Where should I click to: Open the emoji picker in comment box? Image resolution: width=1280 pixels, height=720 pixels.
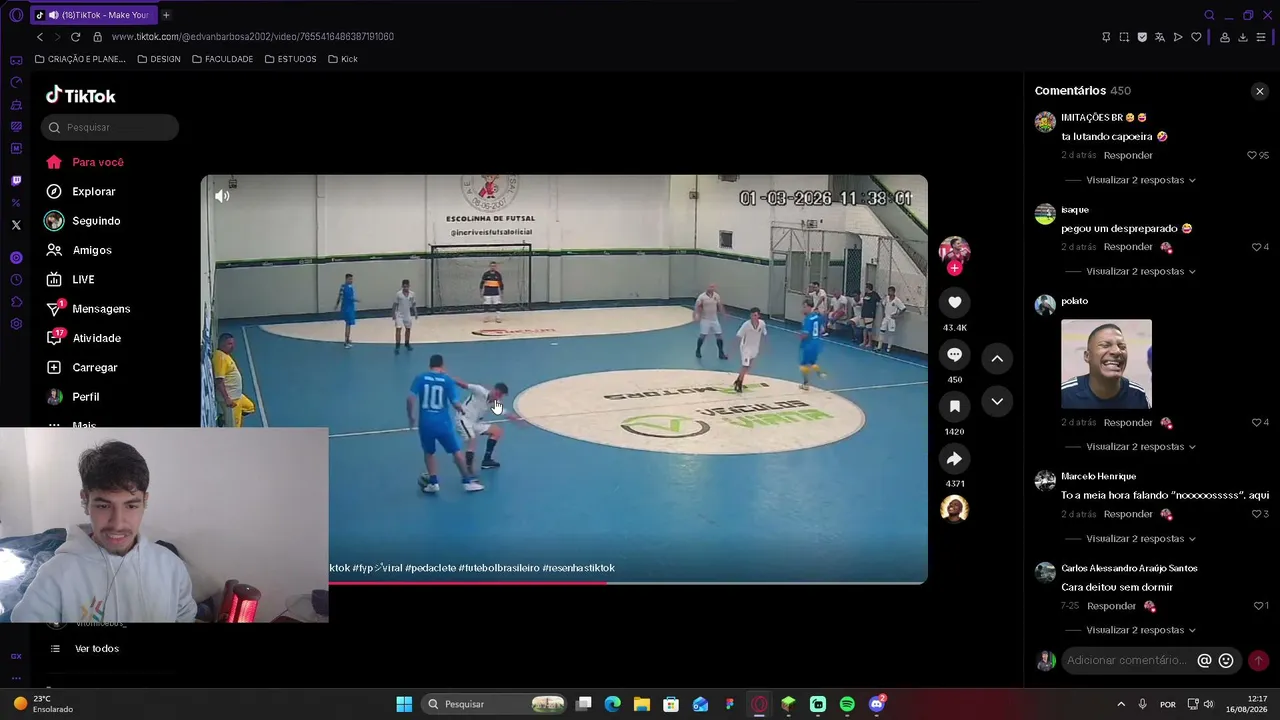[1226, 660]
